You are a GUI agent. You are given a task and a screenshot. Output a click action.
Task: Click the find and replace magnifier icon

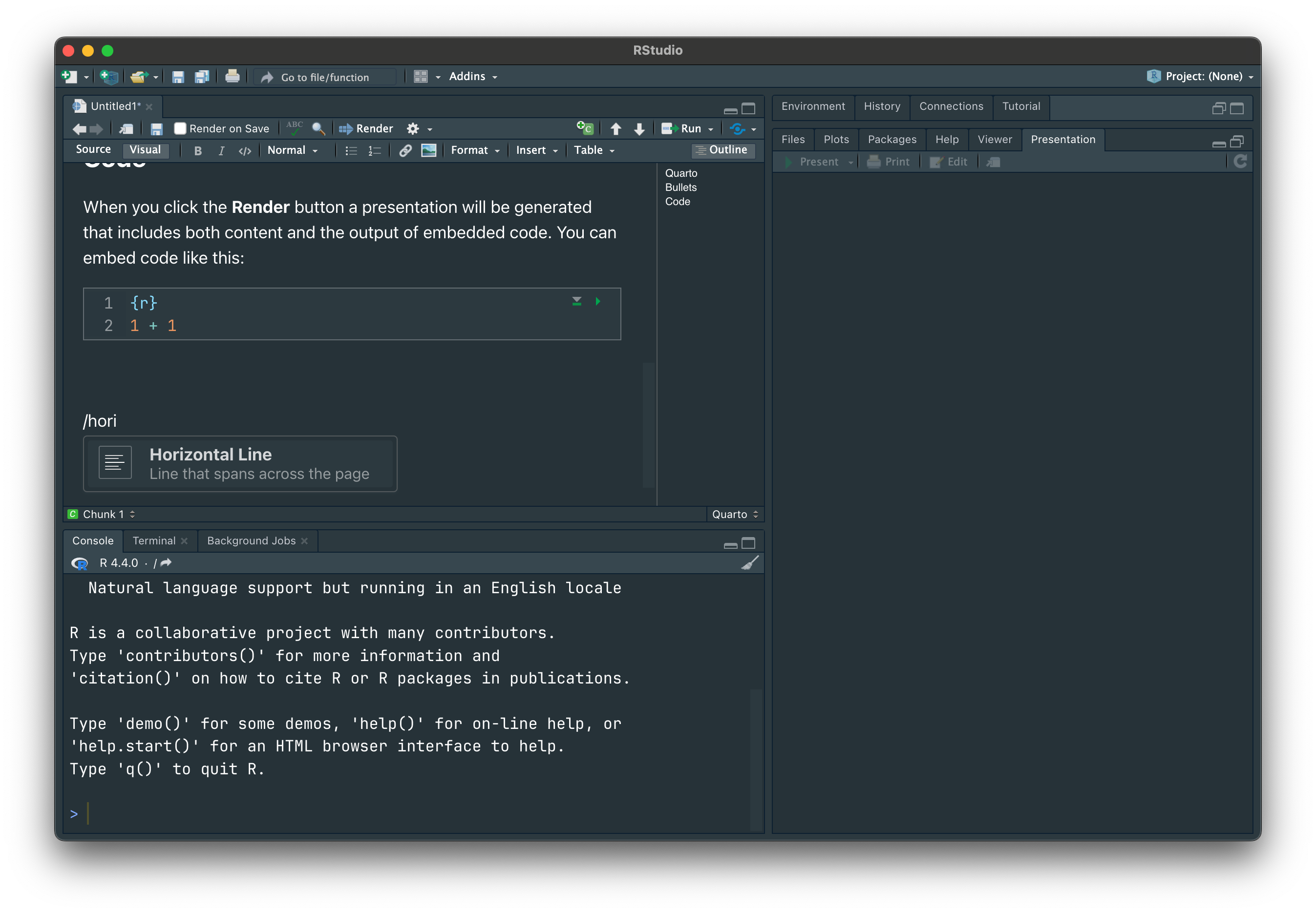[x=318, y=129]
